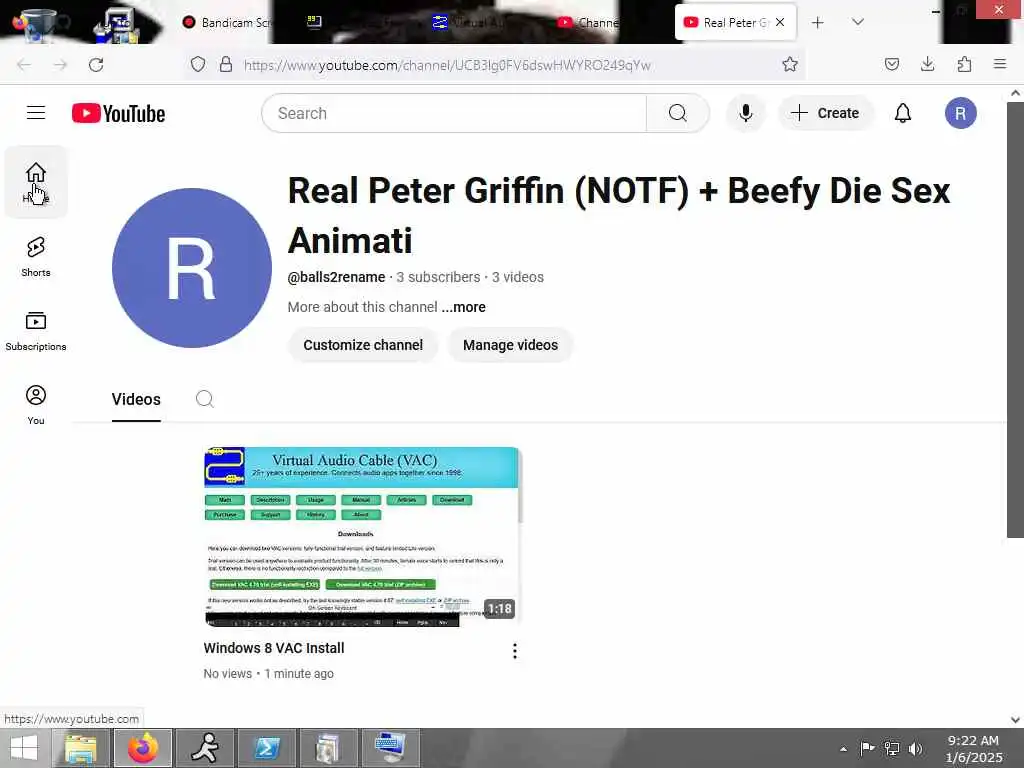The image size is (1024, 768).
Task: List all tabs with the dropdown chevron
Action: (x=857, y=22)
